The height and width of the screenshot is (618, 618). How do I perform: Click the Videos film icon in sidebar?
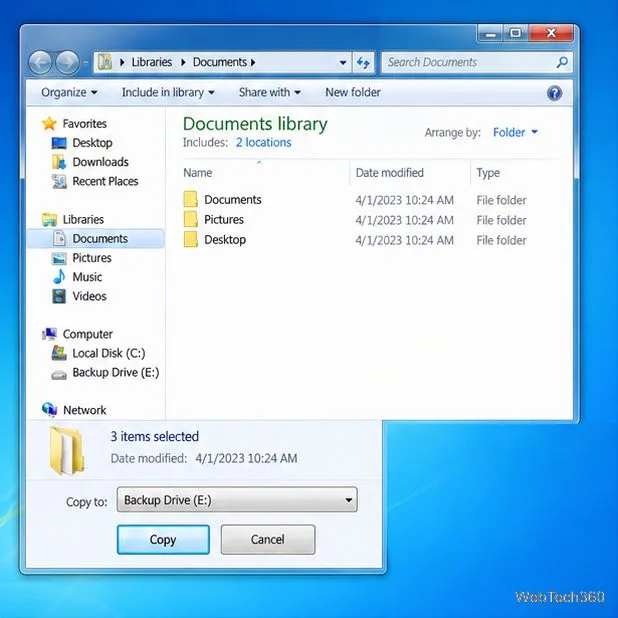click(59, 296)
